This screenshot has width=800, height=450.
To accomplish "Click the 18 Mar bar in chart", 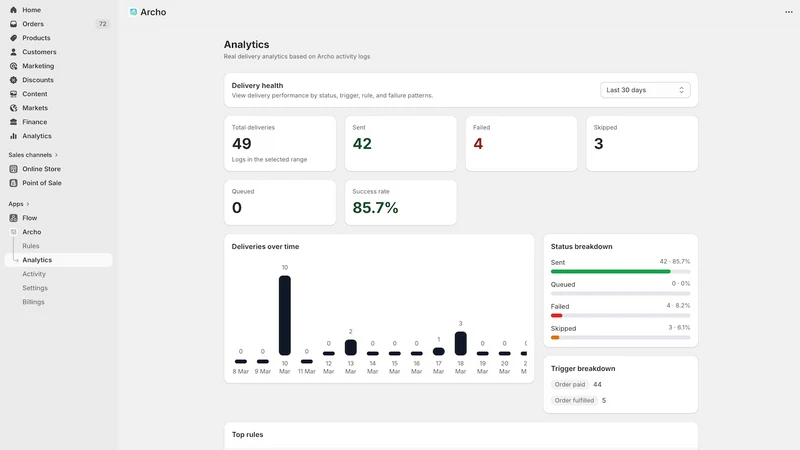I will 460,343.
